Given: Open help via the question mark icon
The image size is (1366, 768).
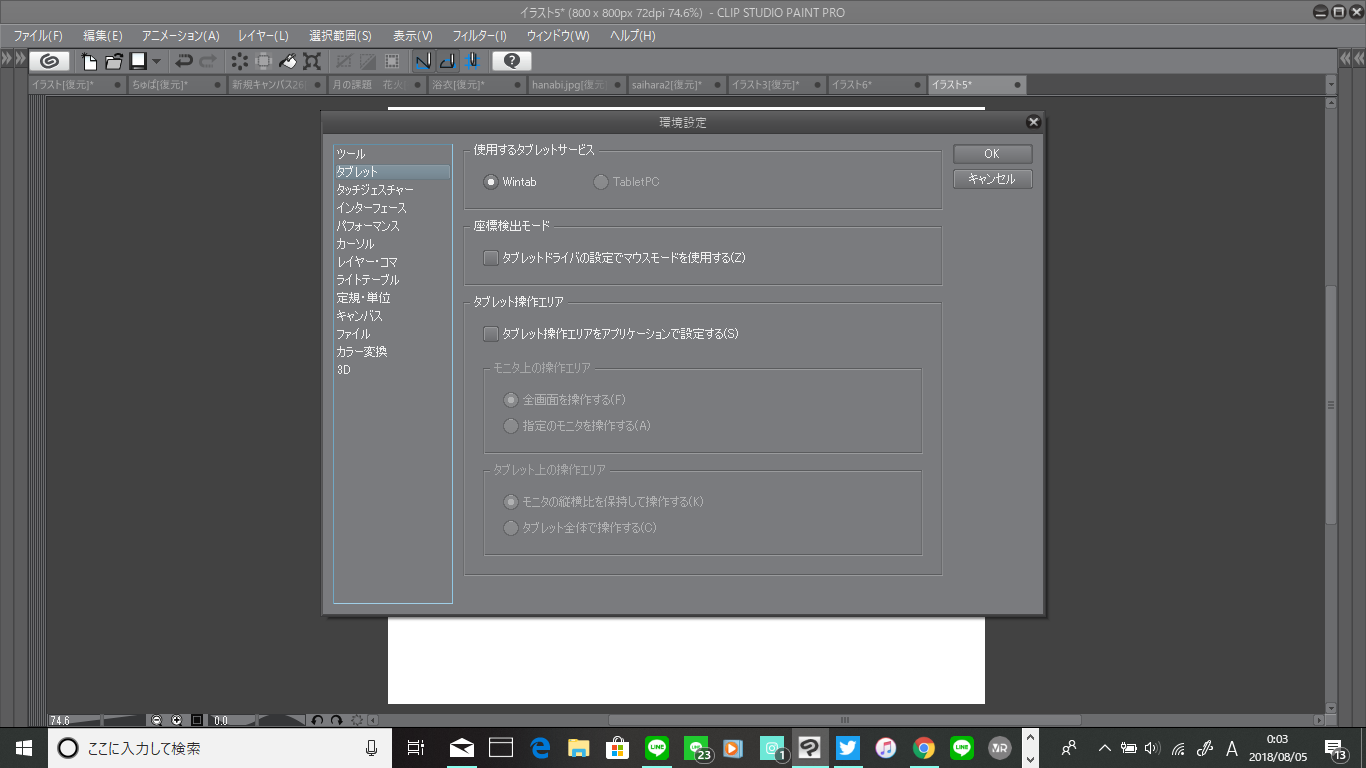Looking at the screenshot, I should pyautogui.click(x=511, y=61).
